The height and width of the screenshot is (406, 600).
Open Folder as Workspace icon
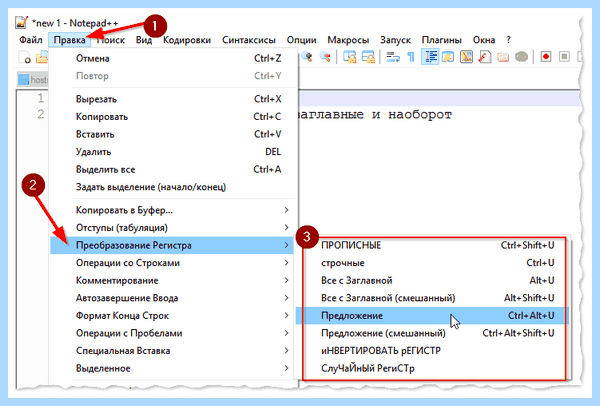click(503, 57)
